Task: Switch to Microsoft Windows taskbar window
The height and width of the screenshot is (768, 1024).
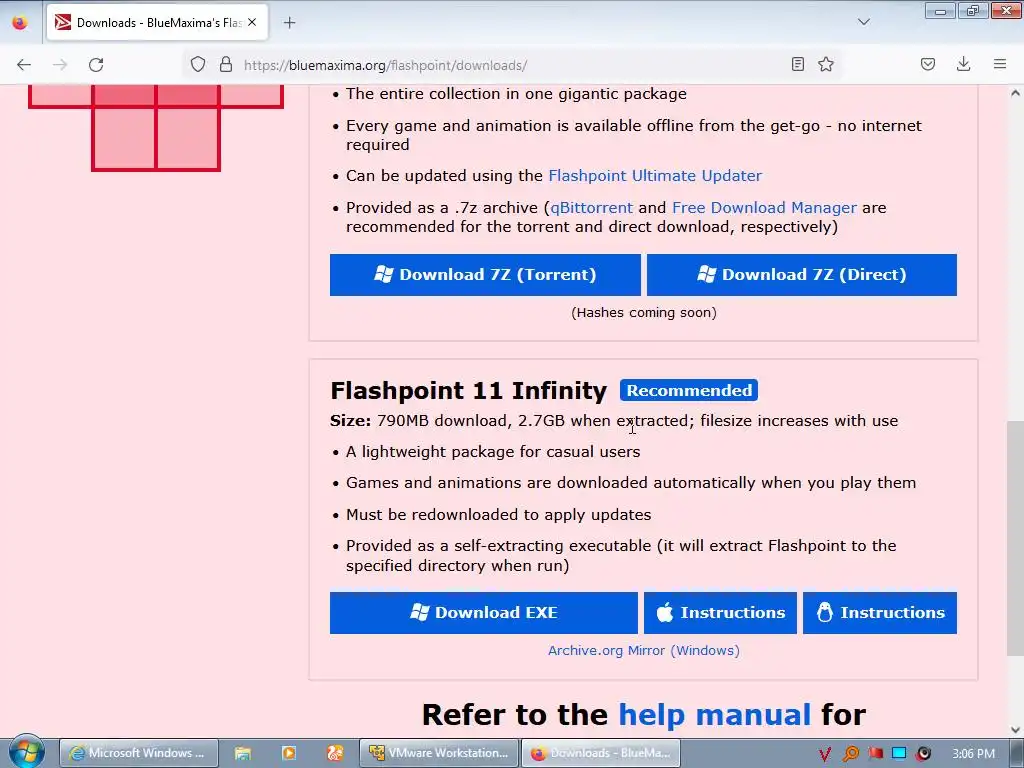Action: (x=137, y=753)
